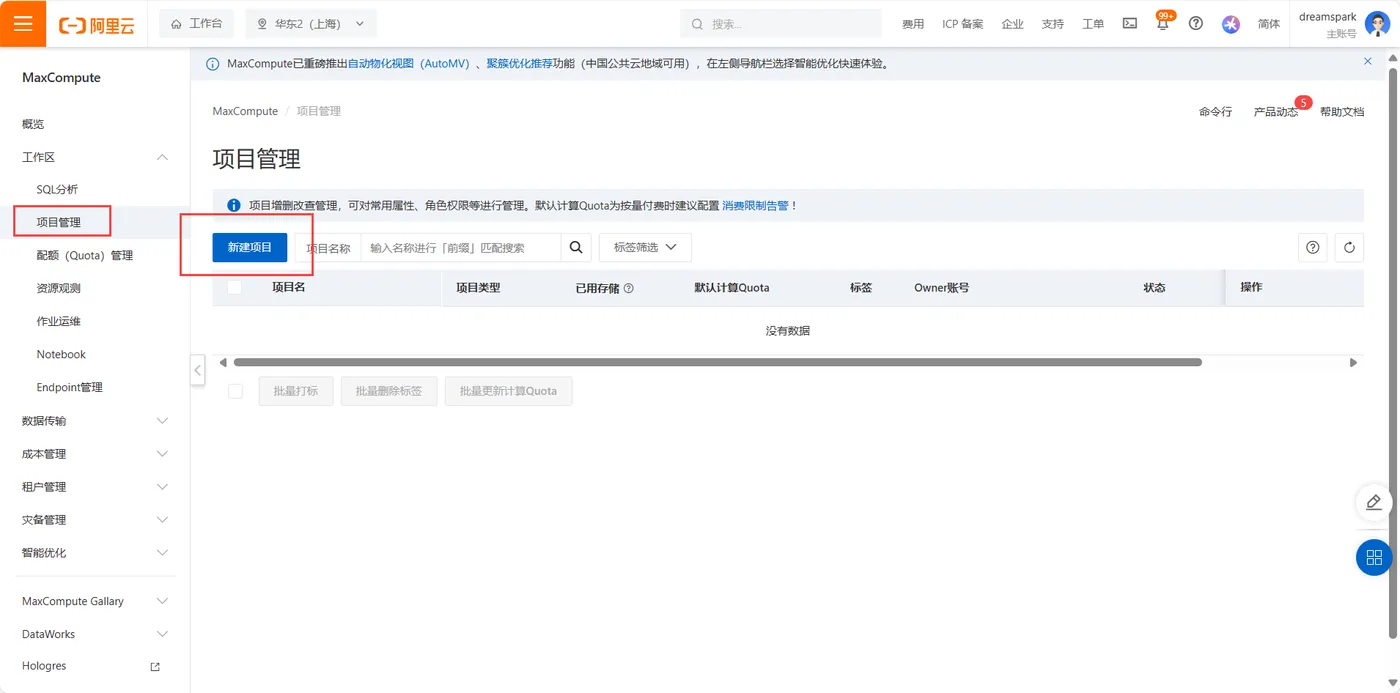1400x693 pixels.
Task: Click the 批量打标 button
Action: (x=296, y=391)
